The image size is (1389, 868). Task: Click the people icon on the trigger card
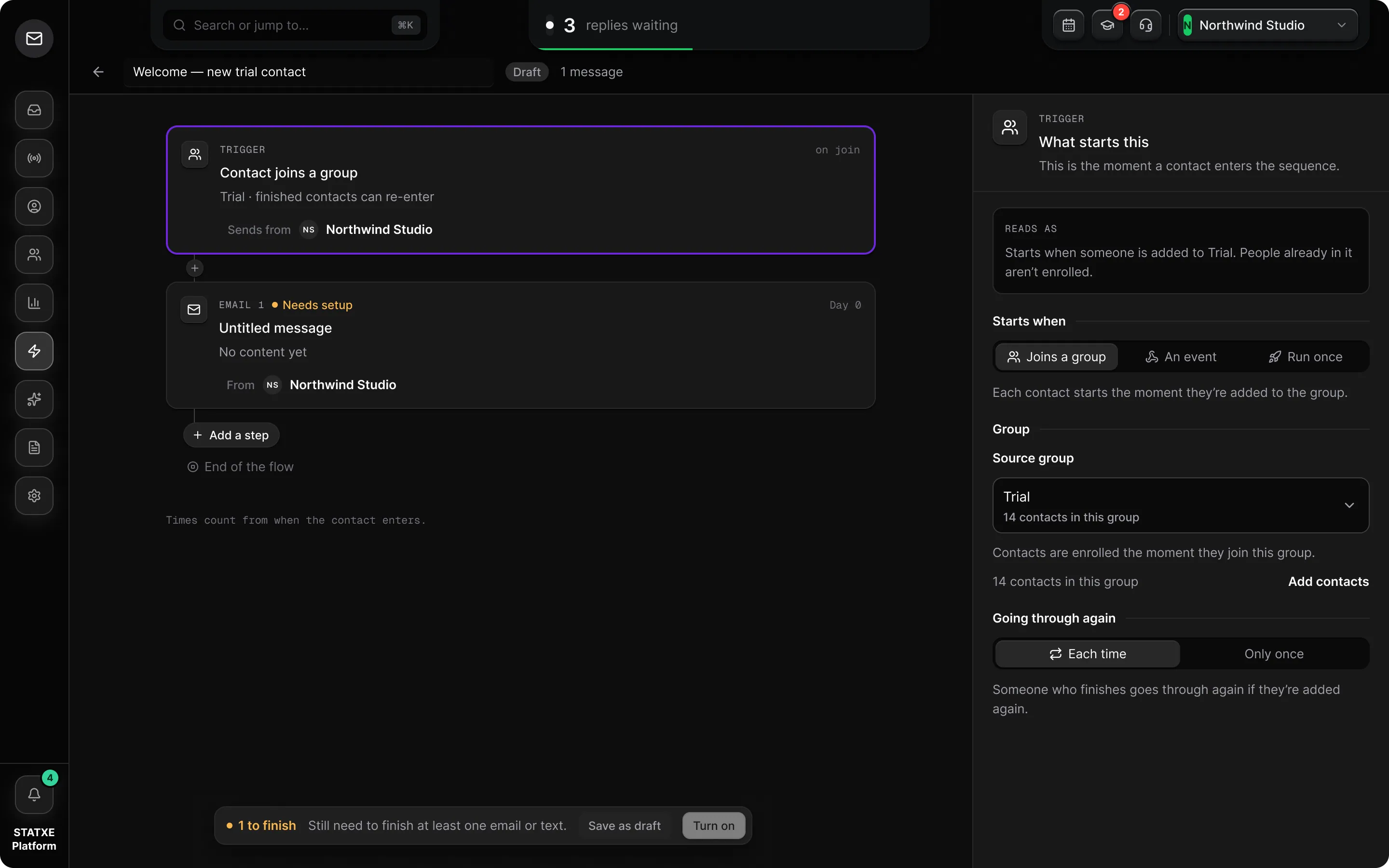[x=194, y=154]
